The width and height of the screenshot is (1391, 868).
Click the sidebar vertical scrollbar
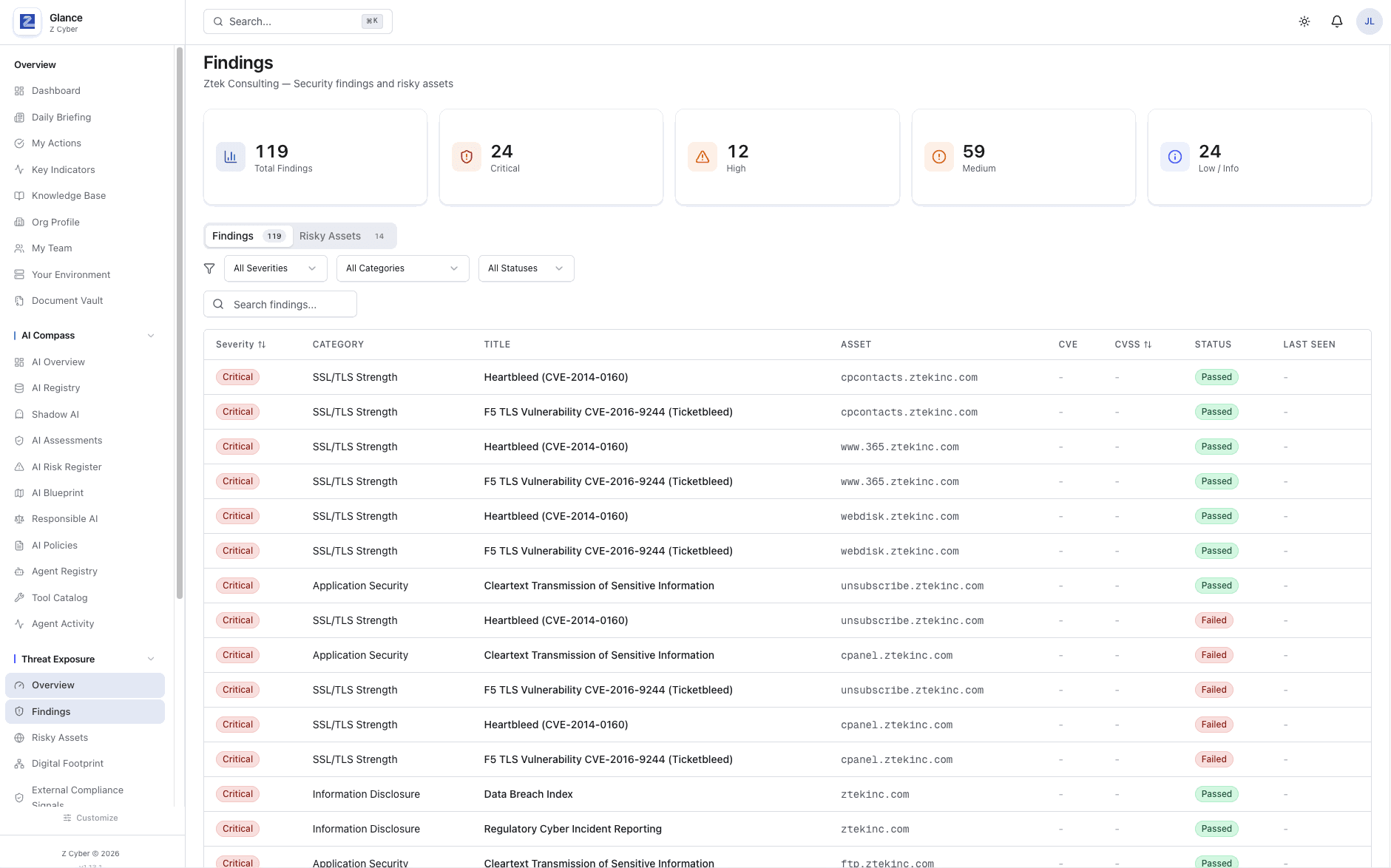point(179,323)
